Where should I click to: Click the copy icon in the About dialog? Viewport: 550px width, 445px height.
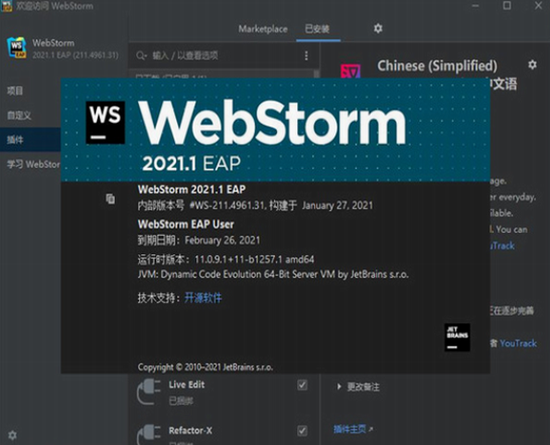tap(110, 198)
